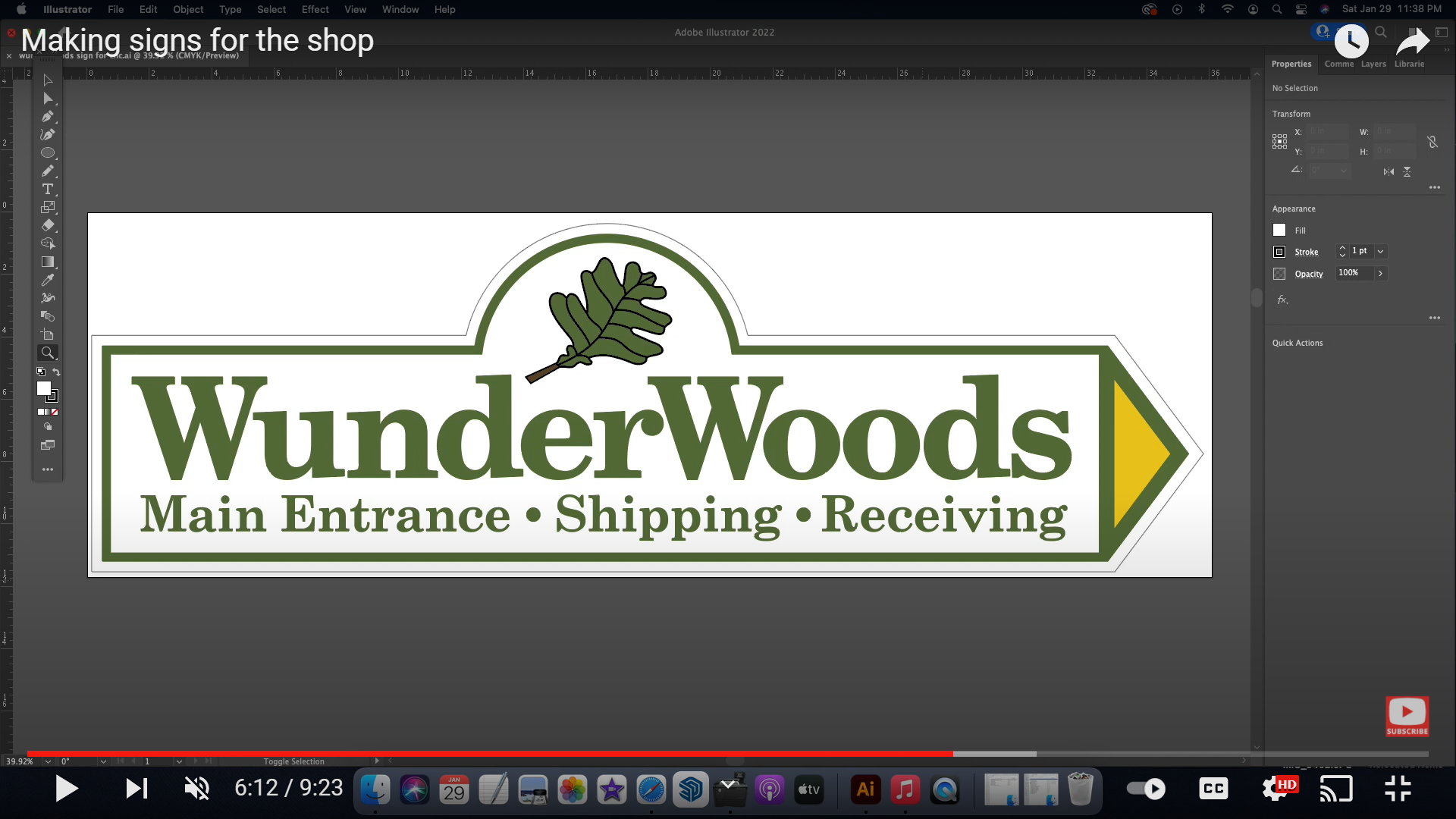Open artboard number dropdown in status bar
1456x819 pixels.
point(179,761)
